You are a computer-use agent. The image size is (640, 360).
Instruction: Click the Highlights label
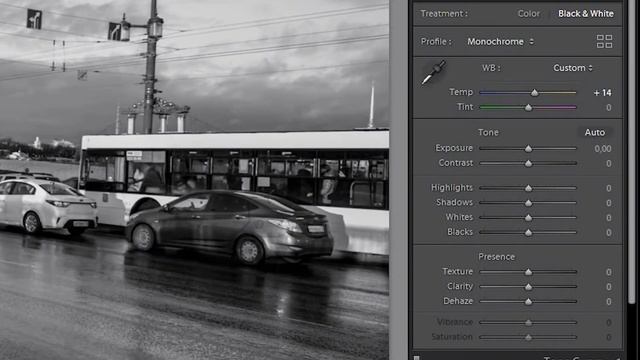point(452,187)
